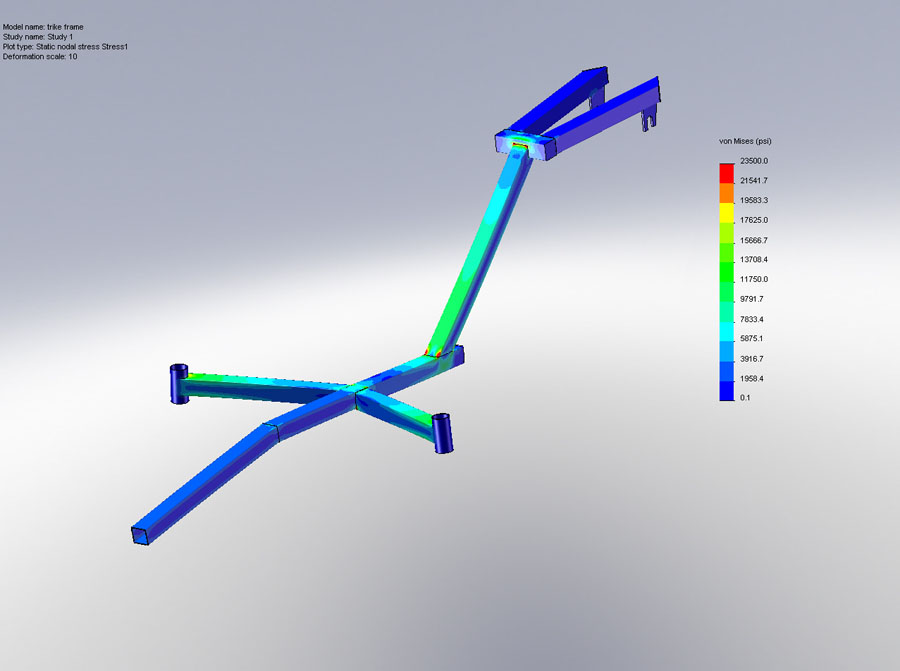Click the yellow band of the stress legend
This screenshot has height=671, width=900.
727,213
